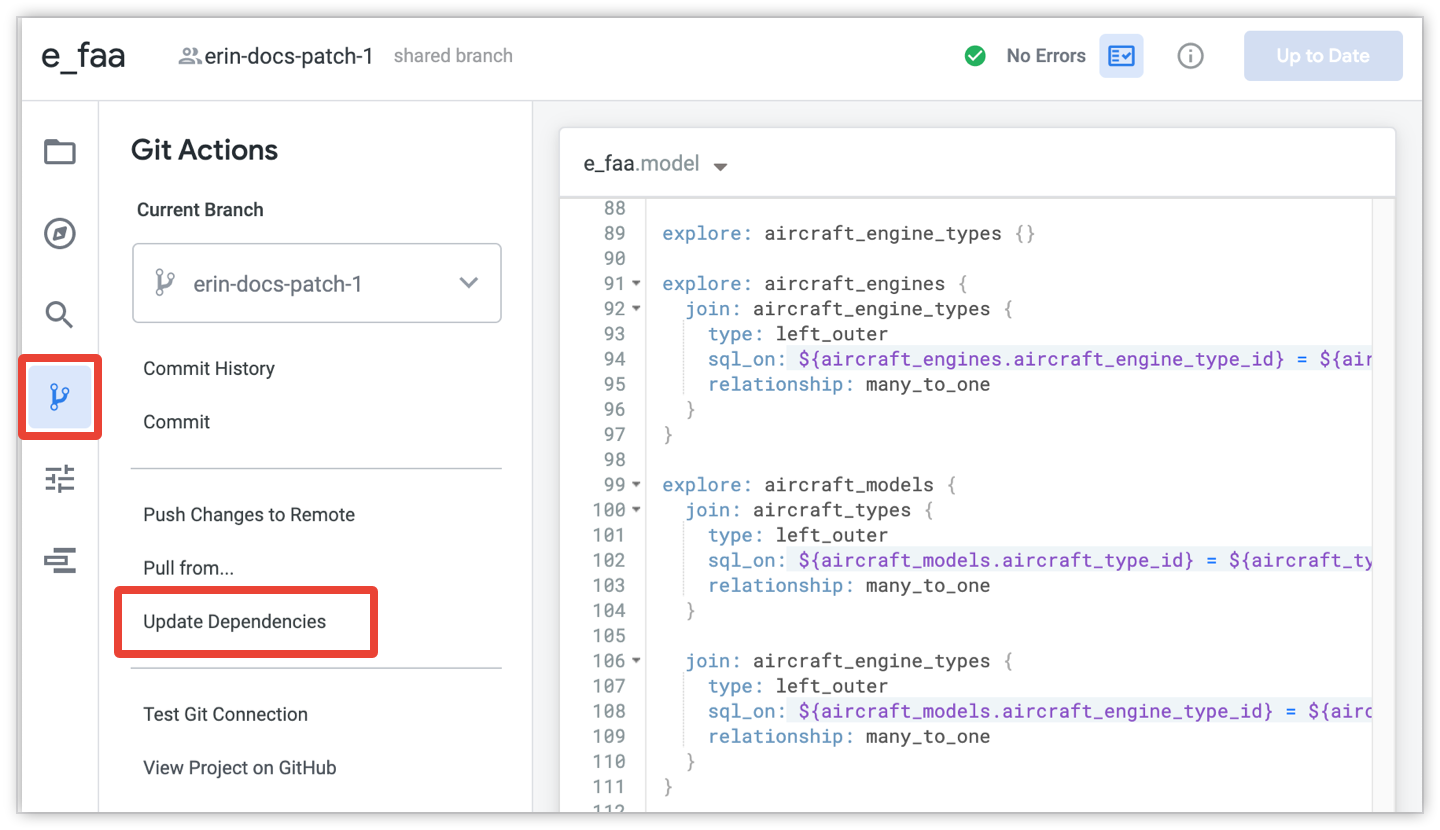Click Update Dependencies option
Viewport: 1440px width, 830px height.
235,622
